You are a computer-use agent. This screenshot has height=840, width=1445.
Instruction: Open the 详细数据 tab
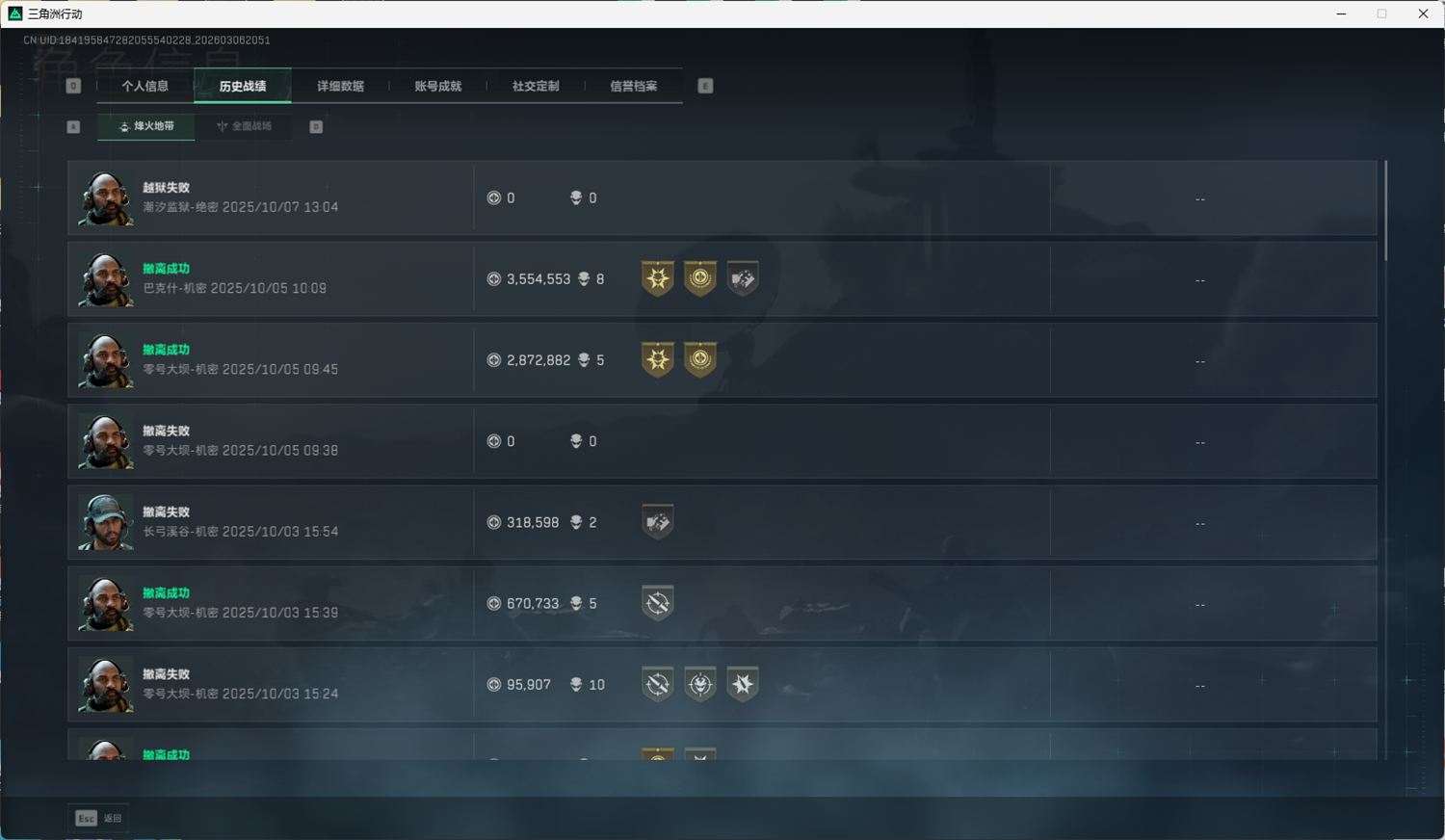click(x=340, y=86)
